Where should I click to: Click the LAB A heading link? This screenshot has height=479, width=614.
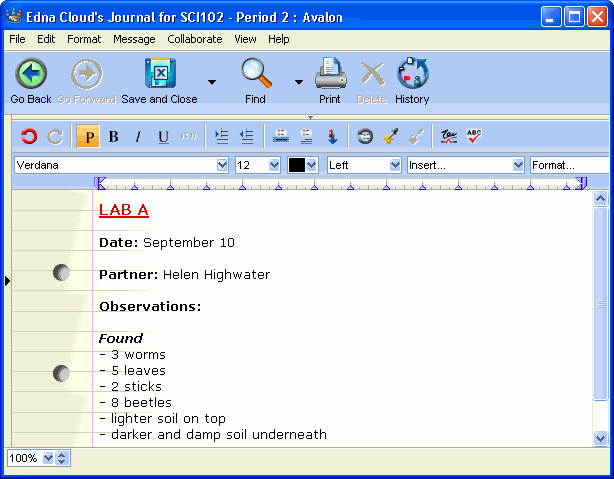[124, 210]
